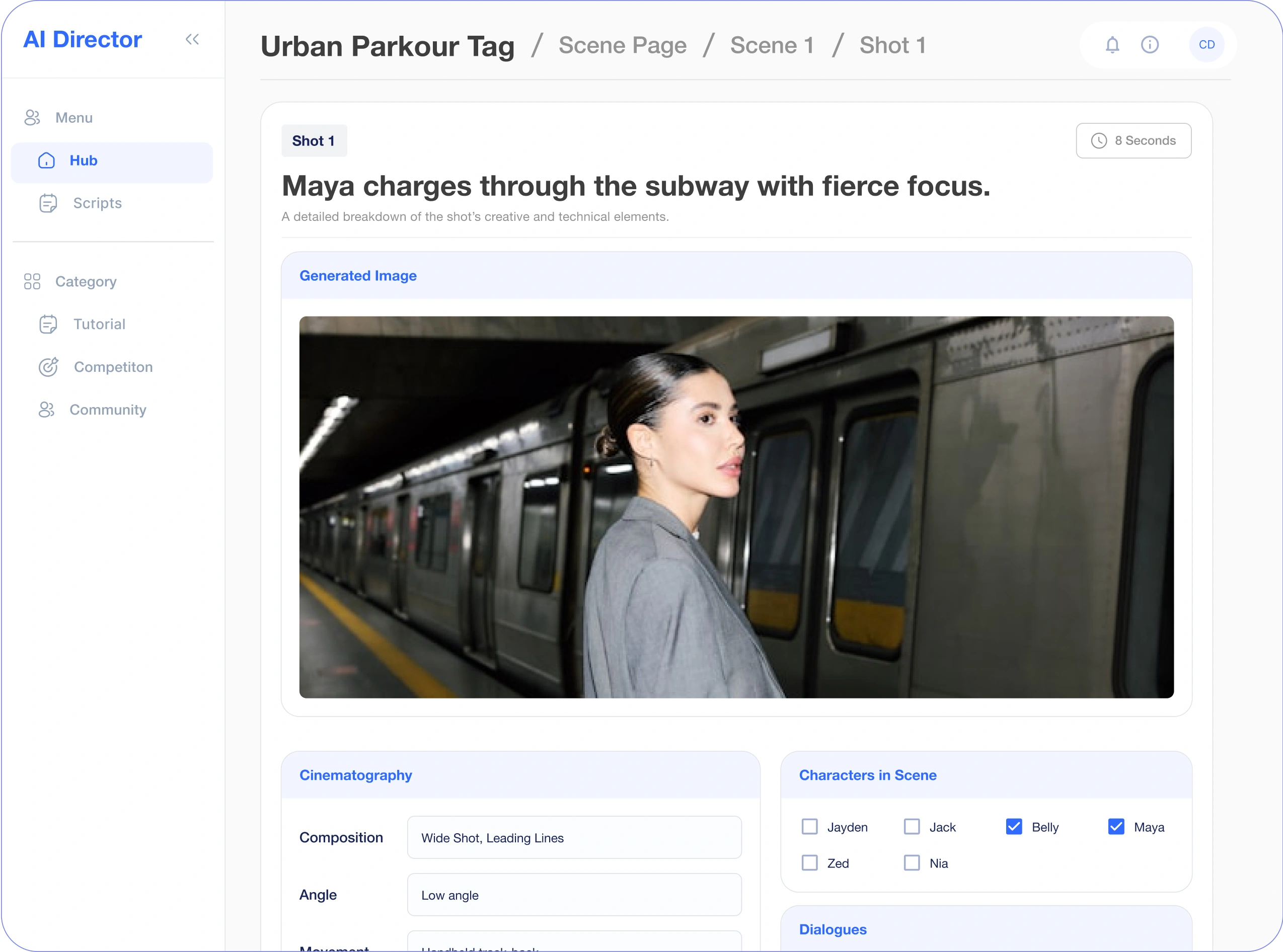This screenshot has width=1283, height=952.
Task: Click the Menu section label
Action: [74, 118]
